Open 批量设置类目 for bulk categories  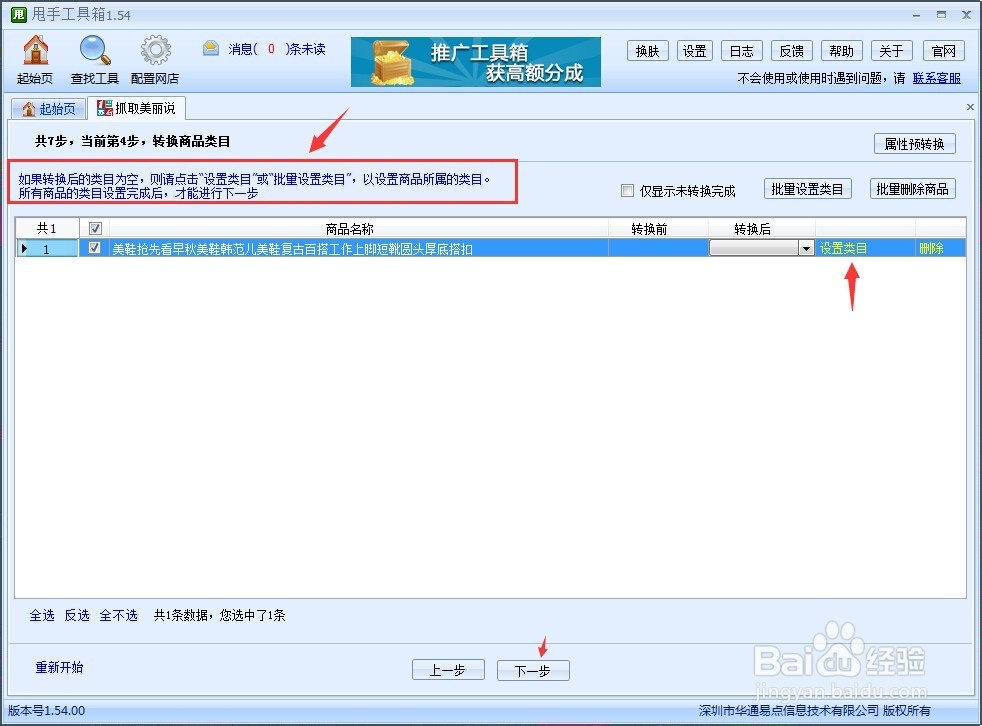(807, 188)
